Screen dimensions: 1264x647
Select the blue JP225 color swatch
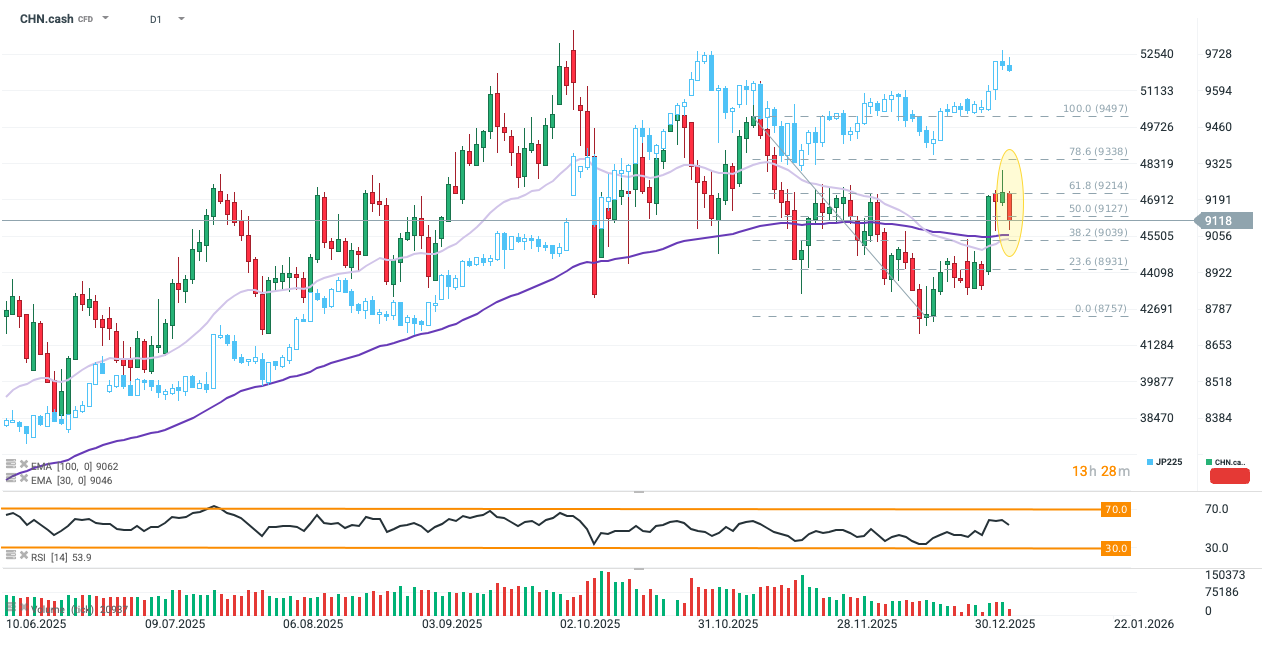pyautogui.click(x=1148, y=462)
